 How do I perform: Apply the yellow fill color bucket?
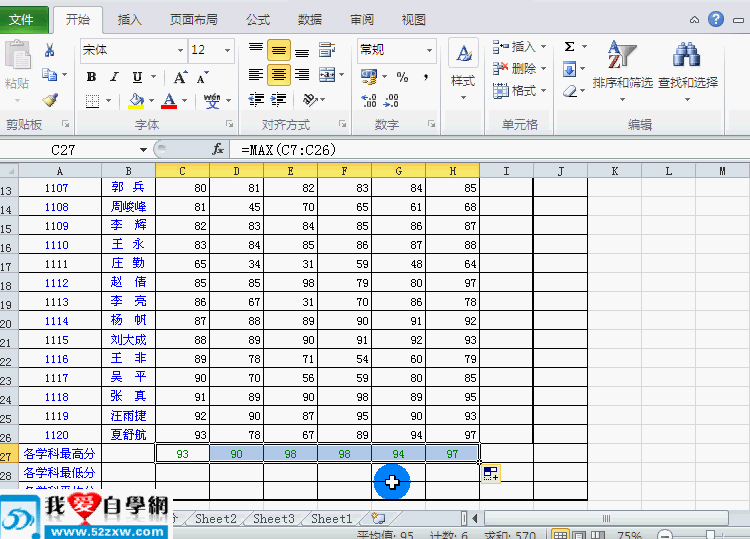tap(136, 100)
